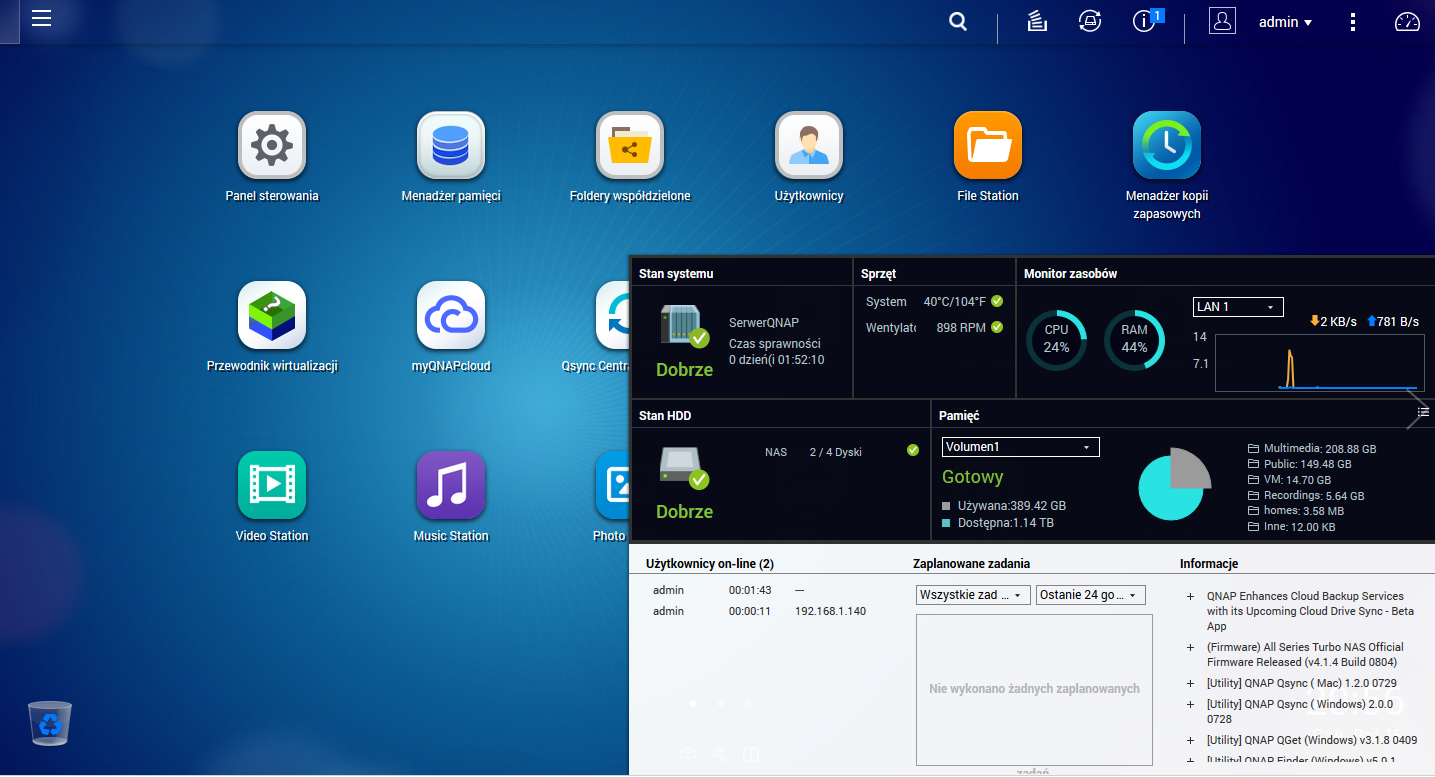Open the Ostatnie 24 go... time dropdown

[x=1090, y=595]
